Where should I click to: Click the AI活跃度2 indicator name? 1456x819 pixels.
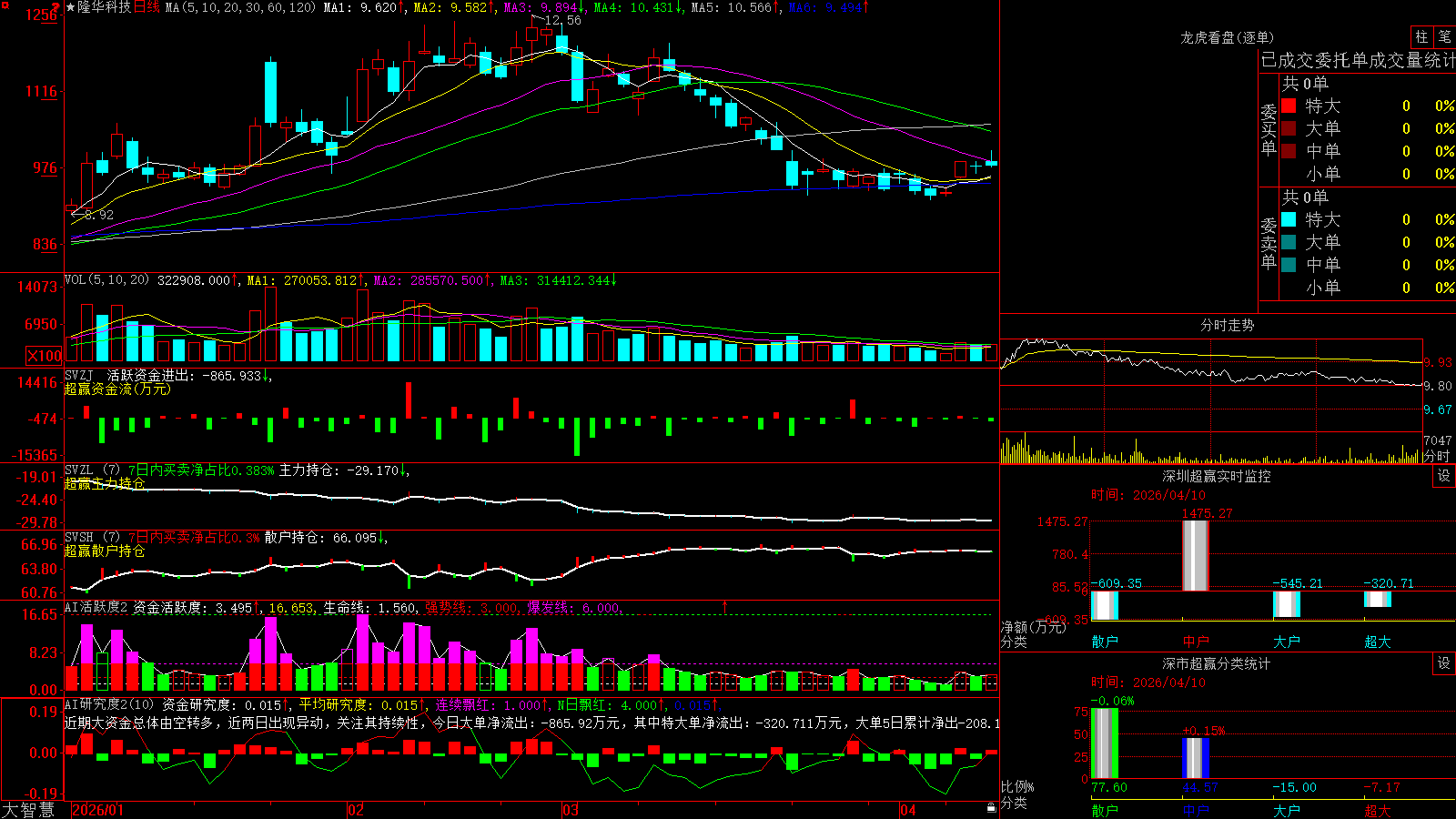(96, 608)
